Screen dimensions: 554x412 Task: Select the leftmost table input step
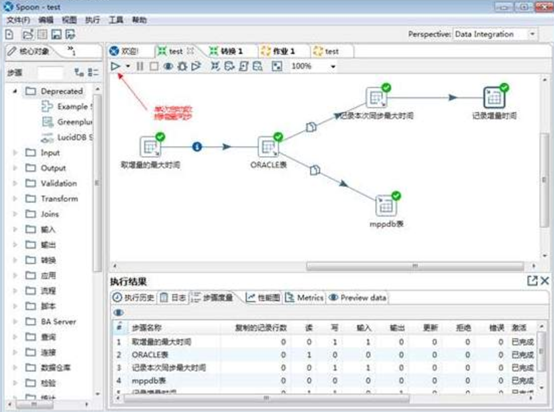[150, 147]
